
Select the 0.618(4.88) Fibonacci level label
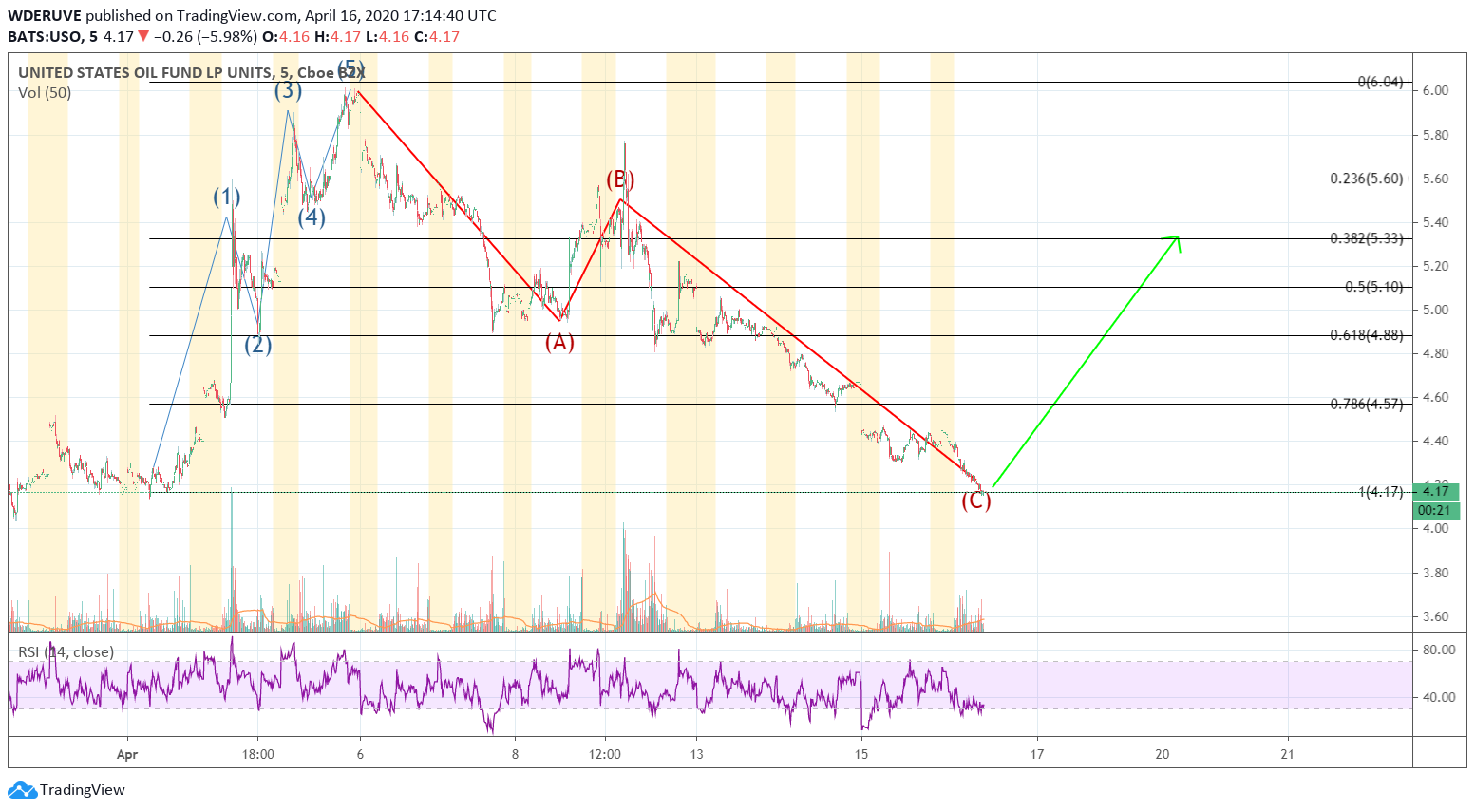tap(1367, 335)
